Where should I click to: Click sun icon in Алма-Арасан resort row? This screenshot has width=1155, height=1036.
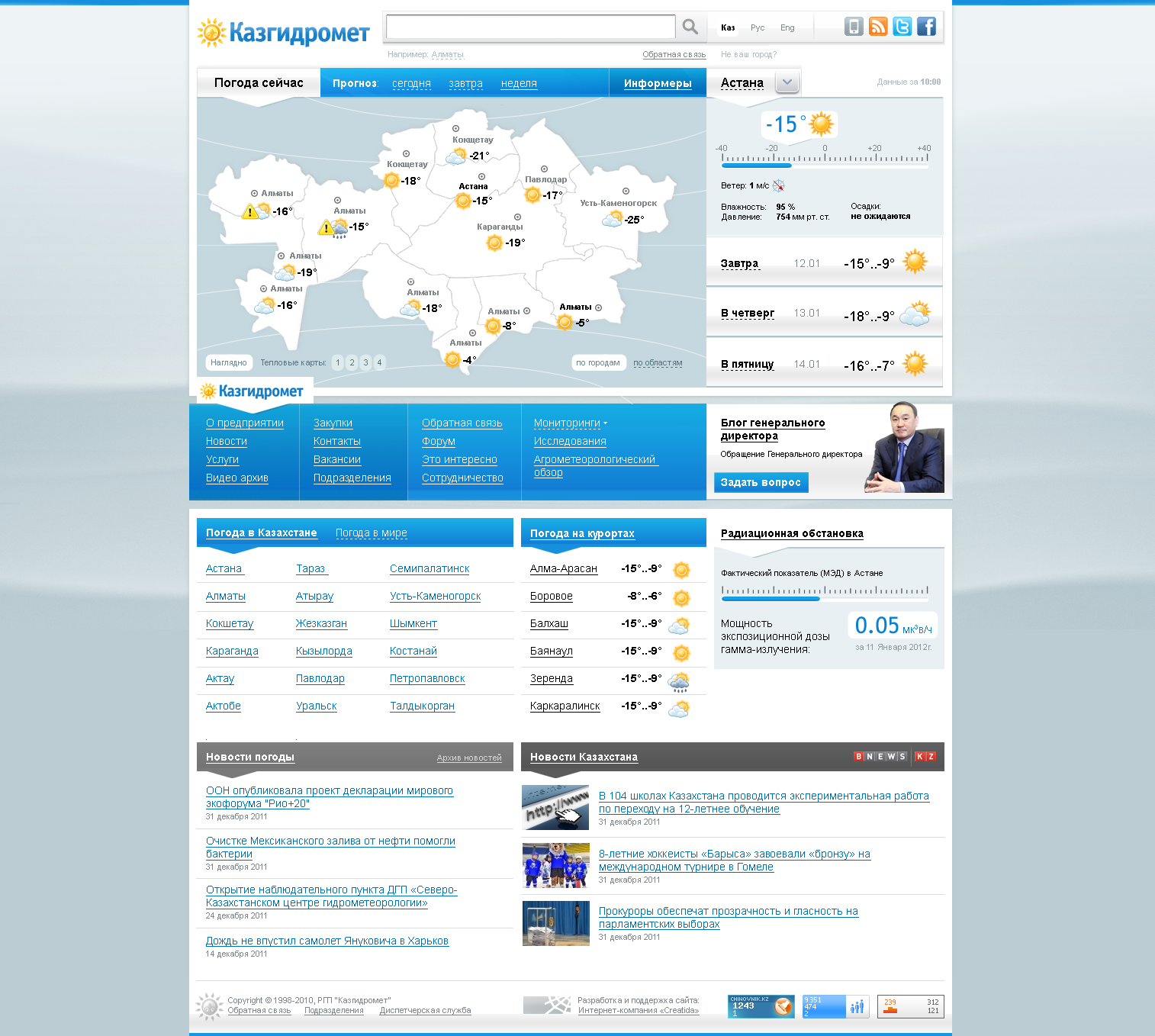click(681, 570)
